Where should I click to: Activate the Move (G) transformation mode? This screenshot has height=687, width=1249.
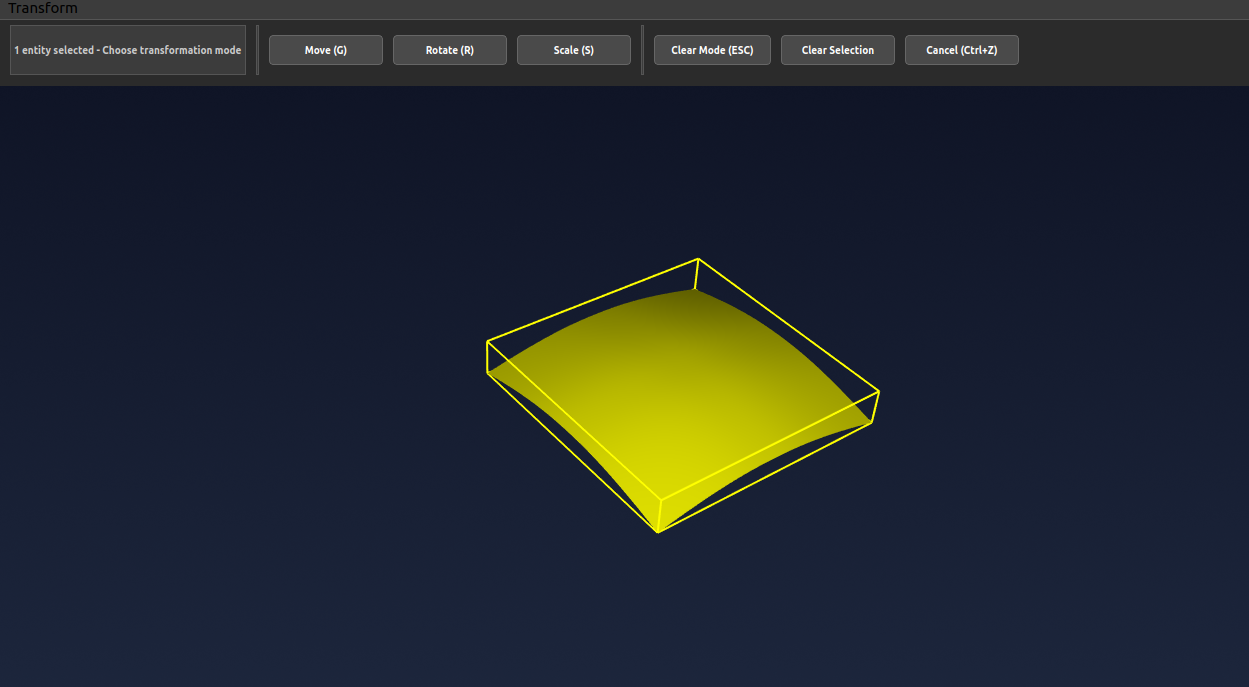pyautogui.click(x=325, y=49)
